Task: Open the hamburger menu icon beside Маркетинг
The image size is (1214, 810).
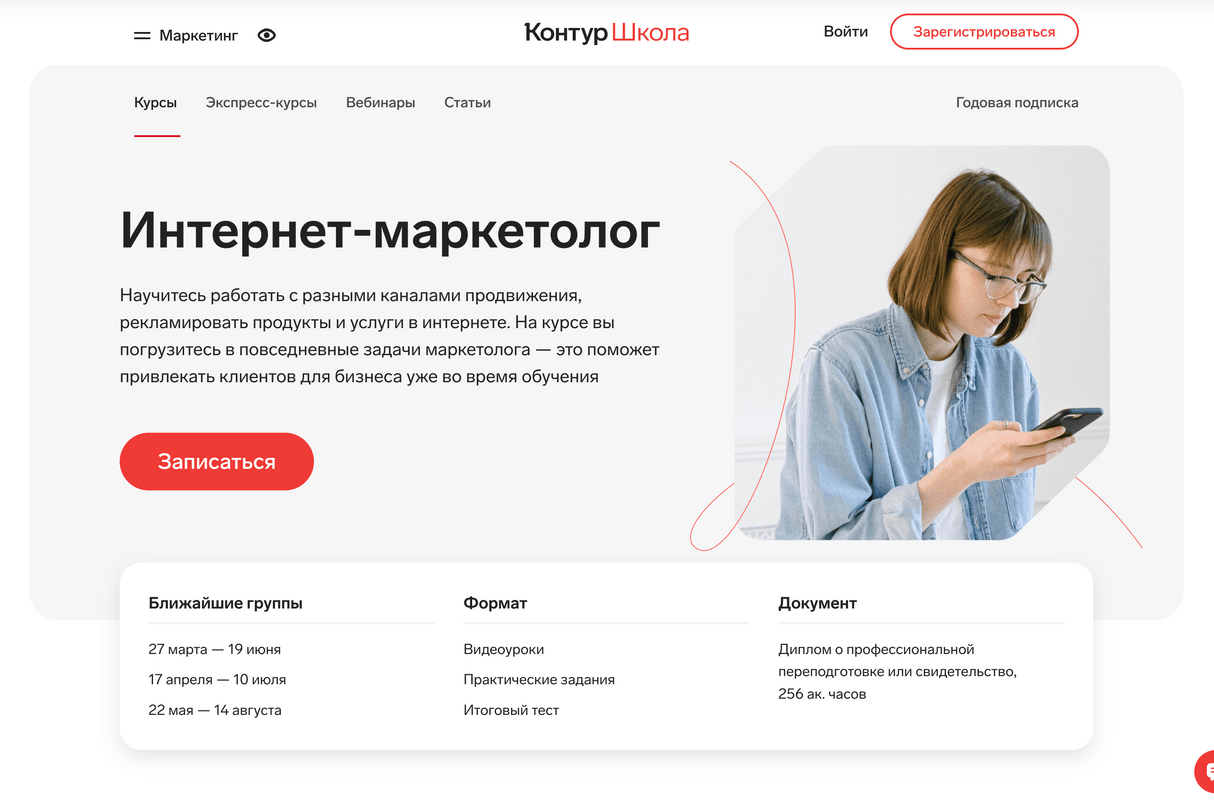Action: pyautogui.click(x=141, y=36)
